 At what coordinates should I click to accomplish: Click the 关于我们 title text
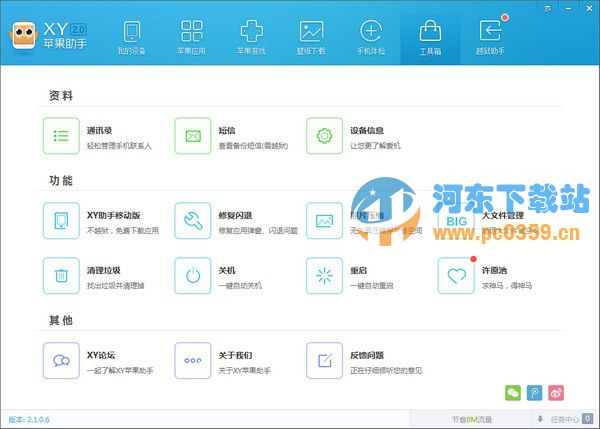coord(235,355)
